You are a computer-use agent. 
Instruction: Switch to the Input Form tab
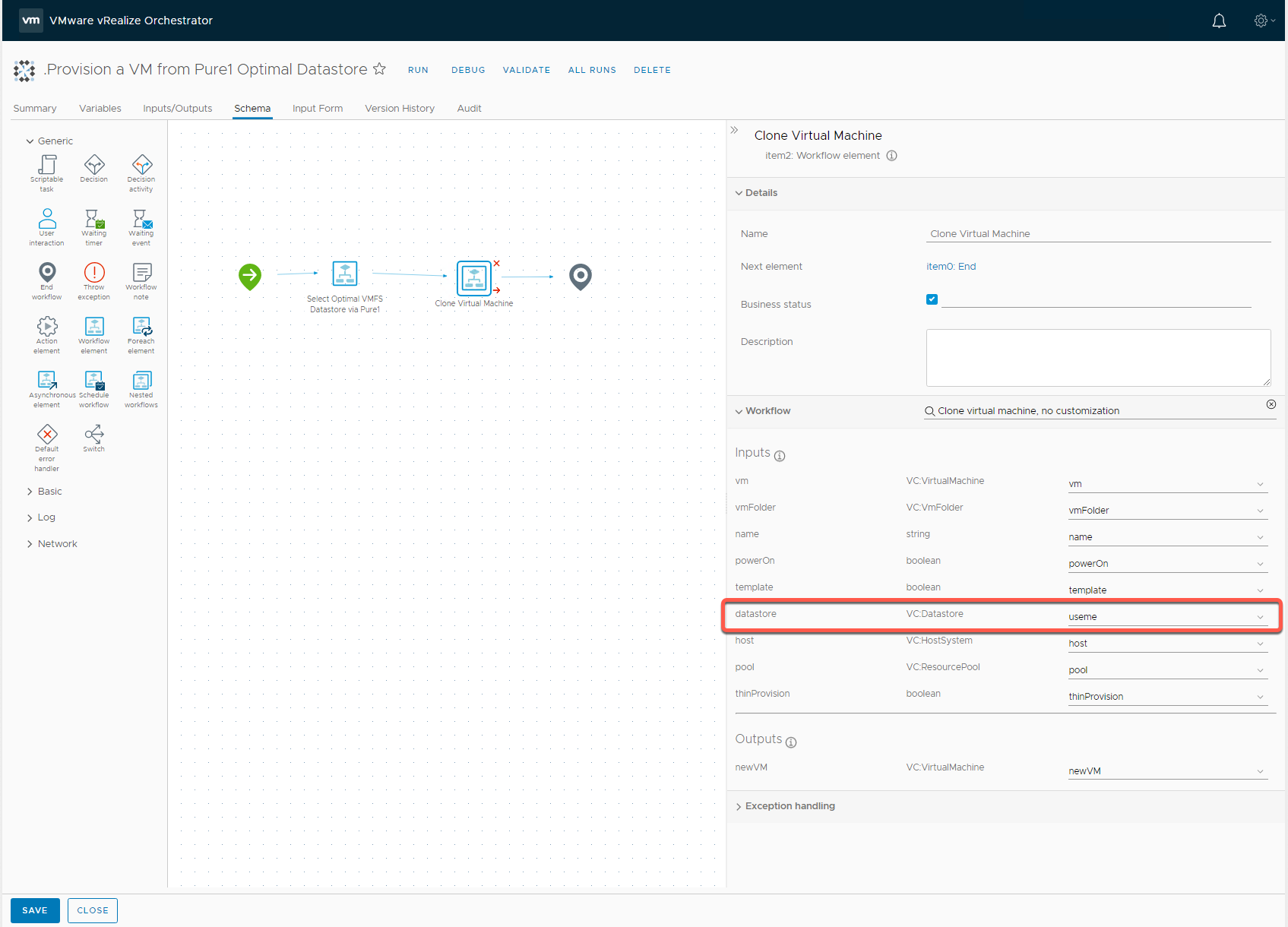click(x=318, y=109)
